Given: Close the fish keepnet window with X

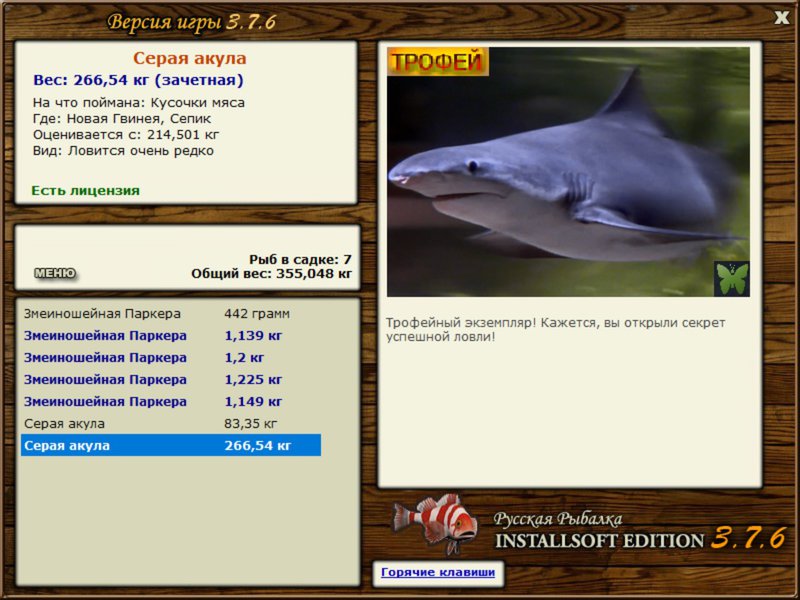Looking at the screenshot, I should pyautogui.click(x=781, y=18).
